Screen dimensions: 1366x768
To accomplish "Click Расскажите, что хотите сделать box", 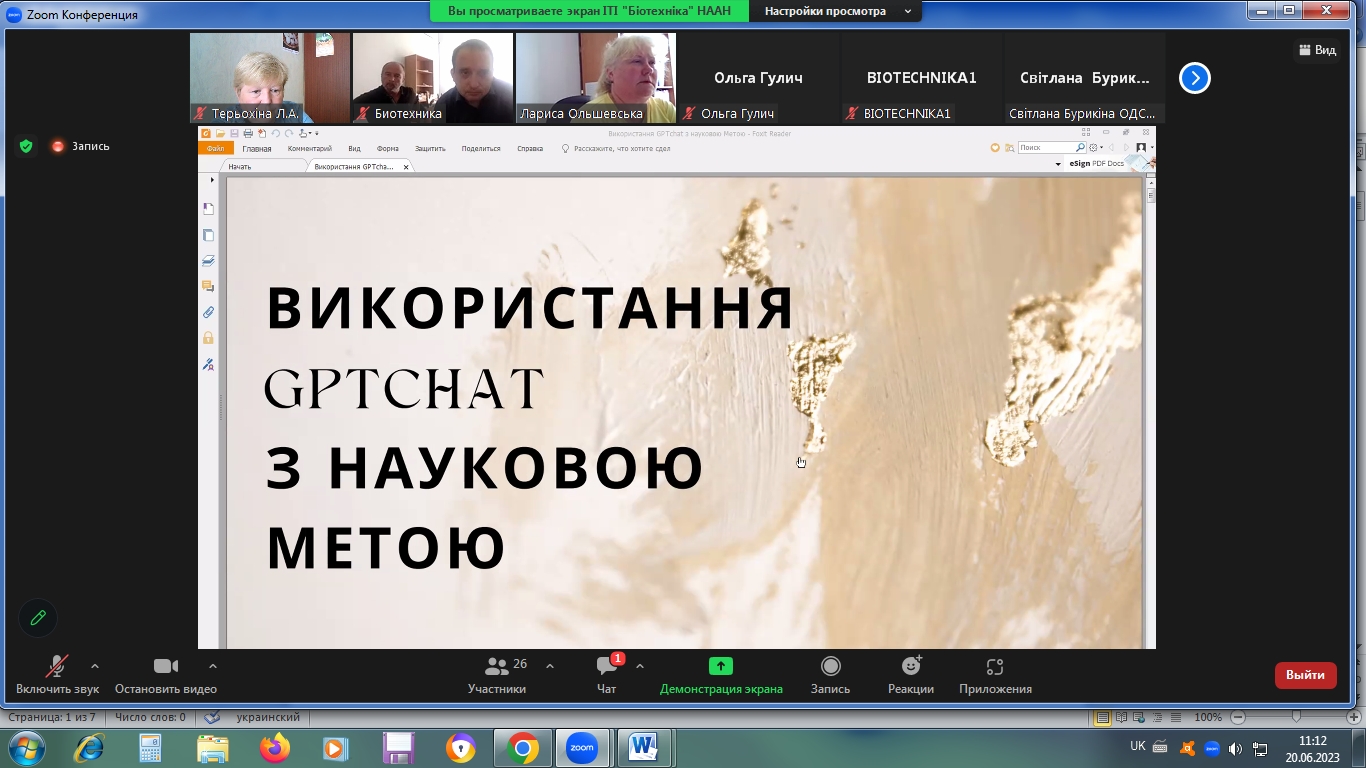I will [x=615, y=148].
